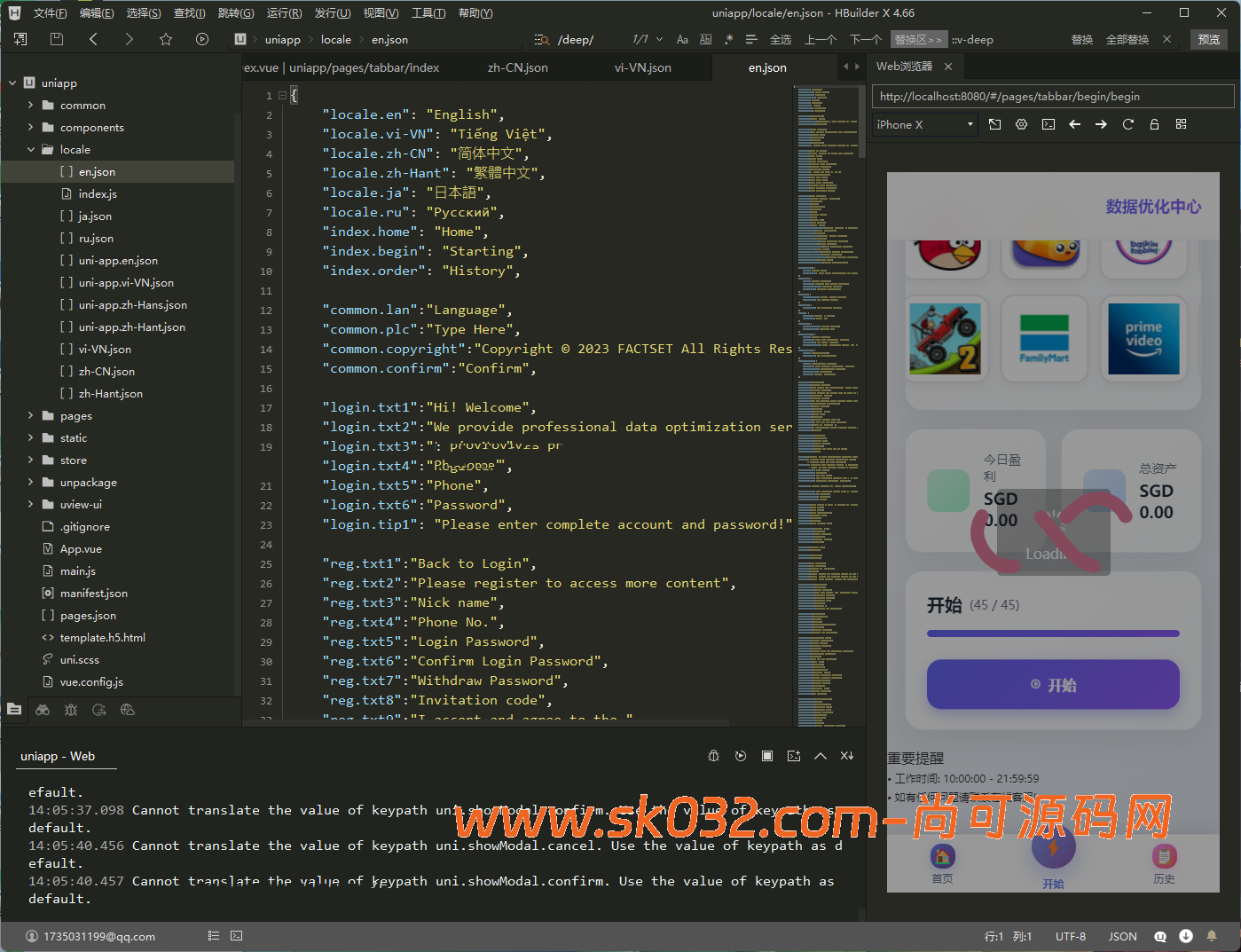Click the 全部替换 replace all button

pos(1127,40)
